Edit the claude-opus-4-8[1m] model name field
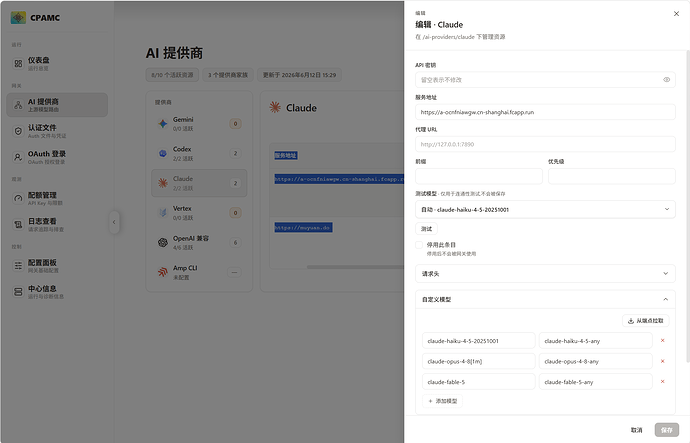The width and height of the screenshot is (690, 443). (479, 361)
